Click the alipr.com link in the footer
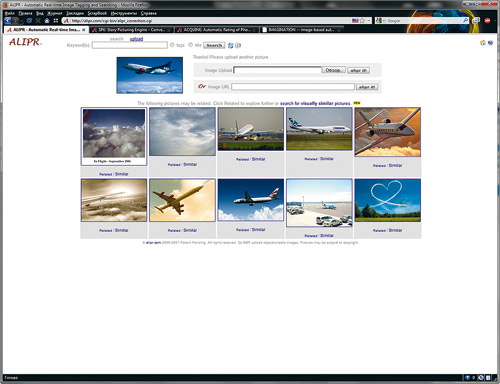500x384 pixels. pos(153,243)
